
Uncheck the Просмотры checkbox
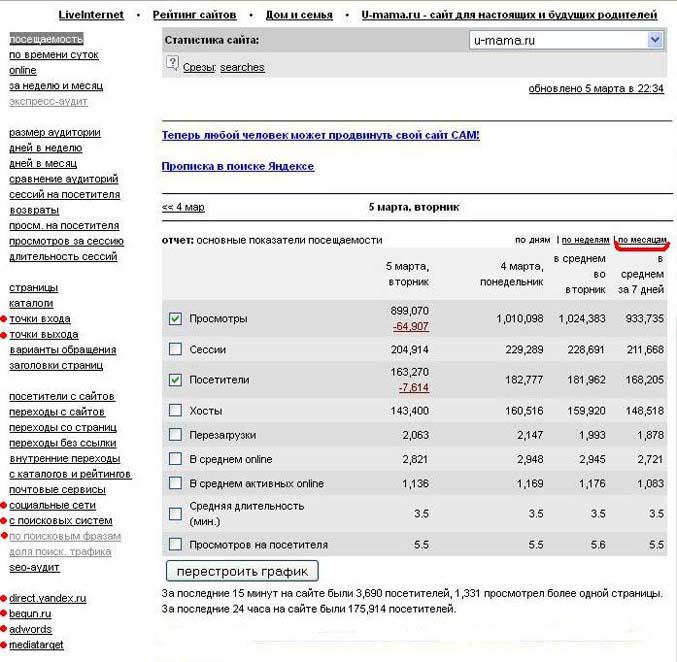175,319
